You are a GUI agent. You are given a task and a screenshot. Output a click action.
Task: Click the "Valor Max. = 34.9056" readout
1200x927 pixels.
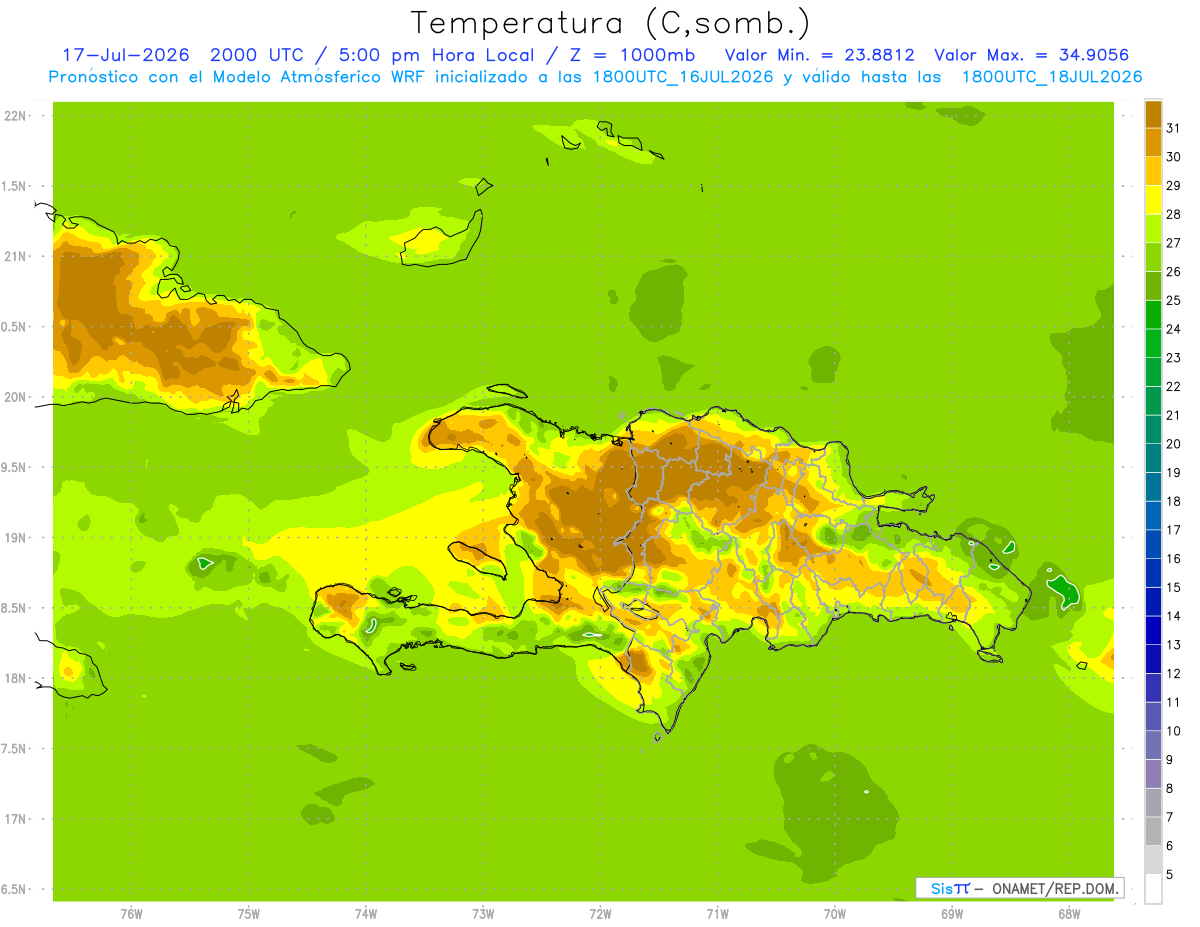point(1033,55)
